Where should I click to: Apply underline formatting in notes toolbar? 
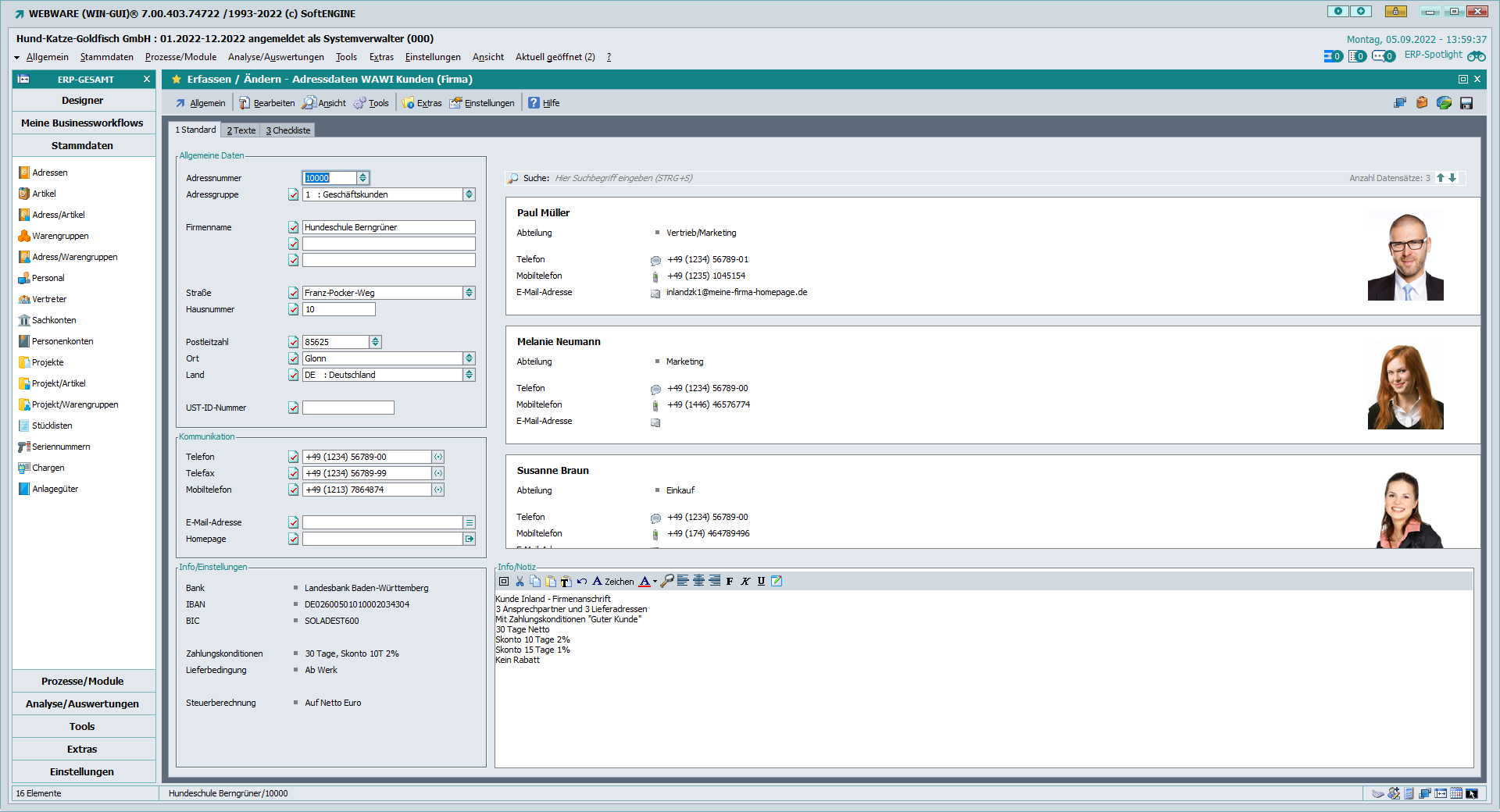[x=761, y=581]
